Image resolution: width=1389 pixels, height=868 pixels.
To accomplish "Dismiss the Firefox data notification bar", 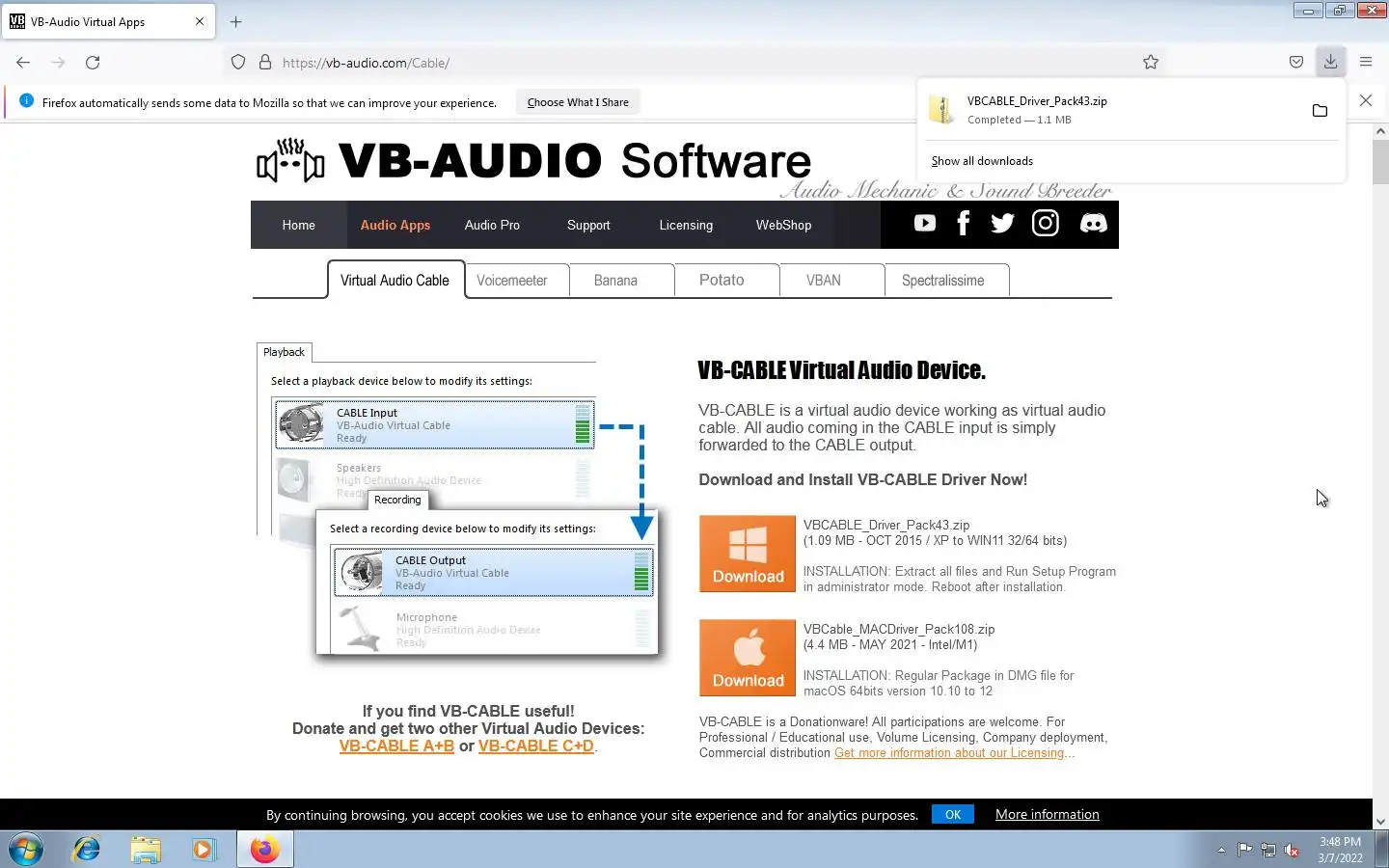I will coord(1366,100).
